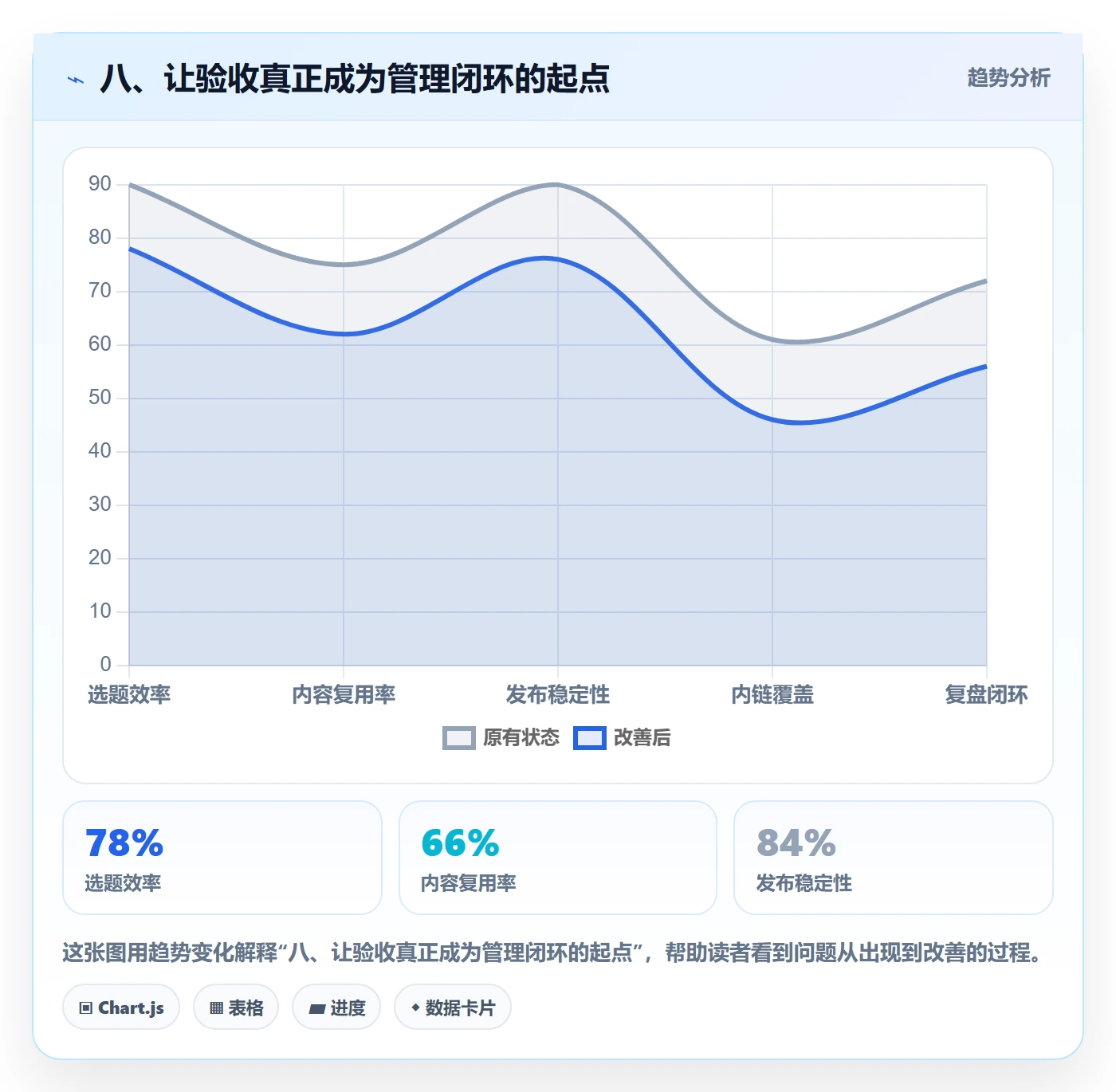
Task: Click the diamond icon in 数据卡片 chip
Action: click(415, 1008)
